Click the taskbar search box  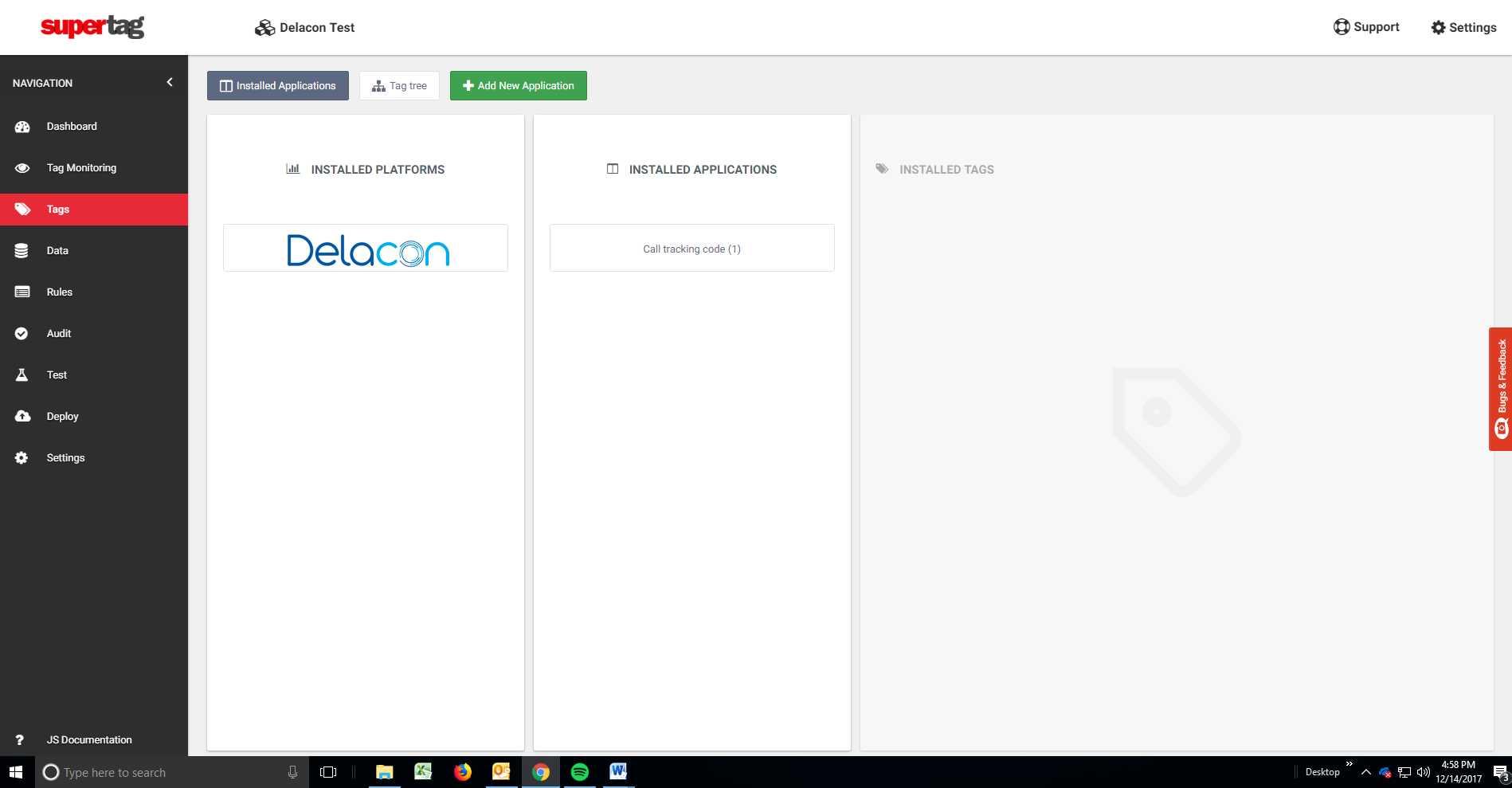click(x=170, y=772)
